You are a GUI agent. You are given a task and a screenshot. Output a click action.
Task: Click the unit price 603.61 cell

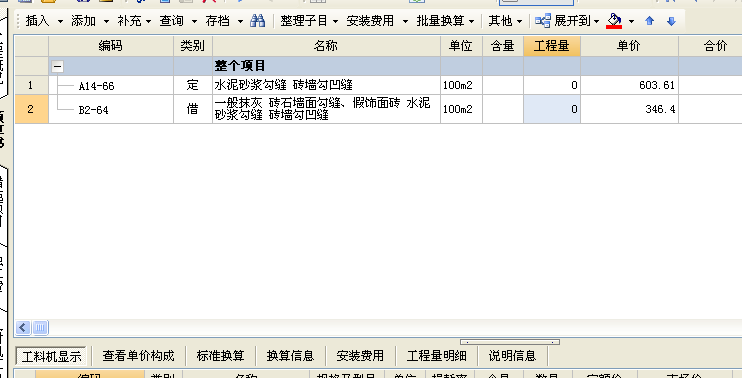pos(629,85)
